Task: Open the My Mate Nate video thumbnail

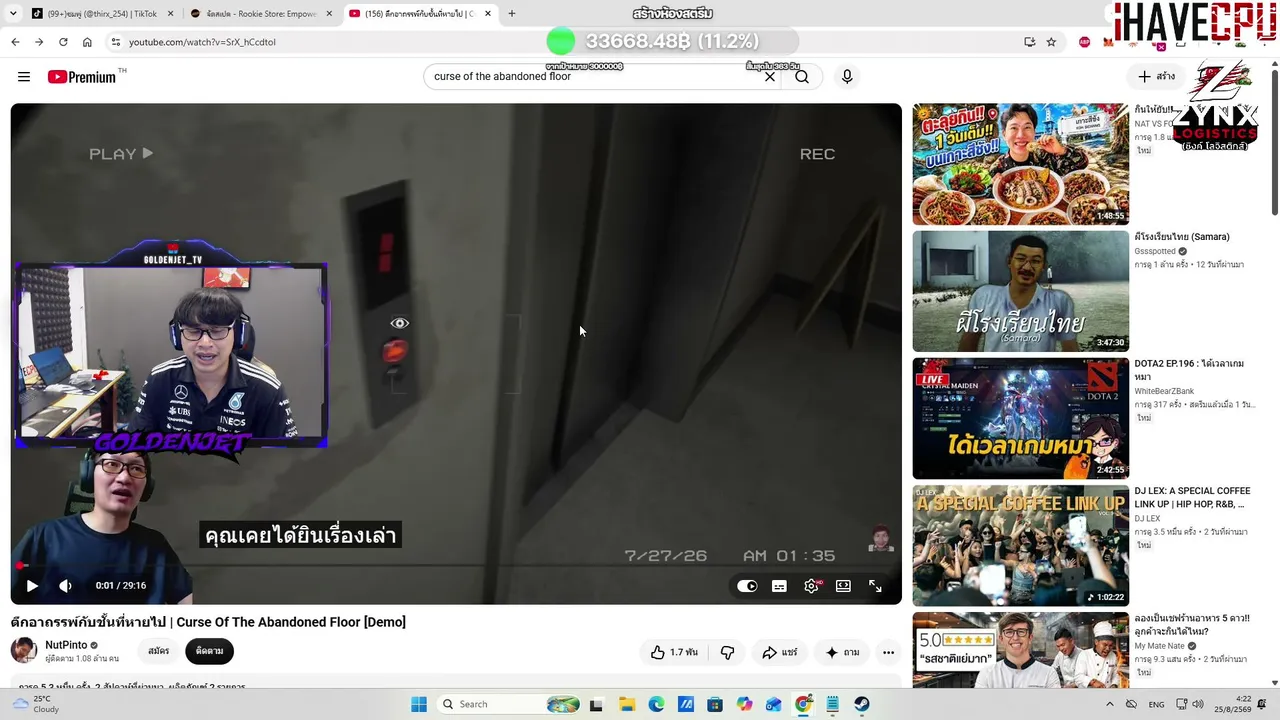Action: (1020, 650)
